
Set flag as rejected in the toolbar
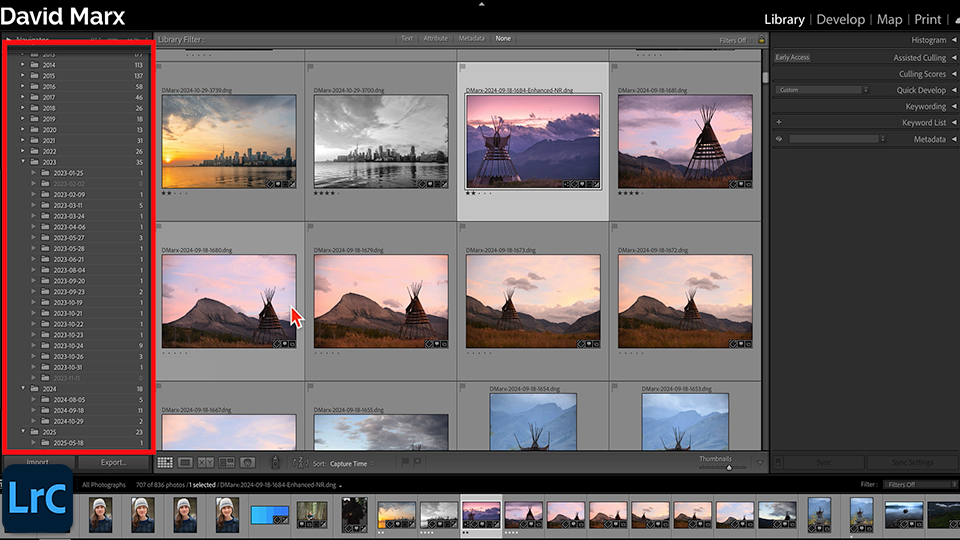click(417, 462)
